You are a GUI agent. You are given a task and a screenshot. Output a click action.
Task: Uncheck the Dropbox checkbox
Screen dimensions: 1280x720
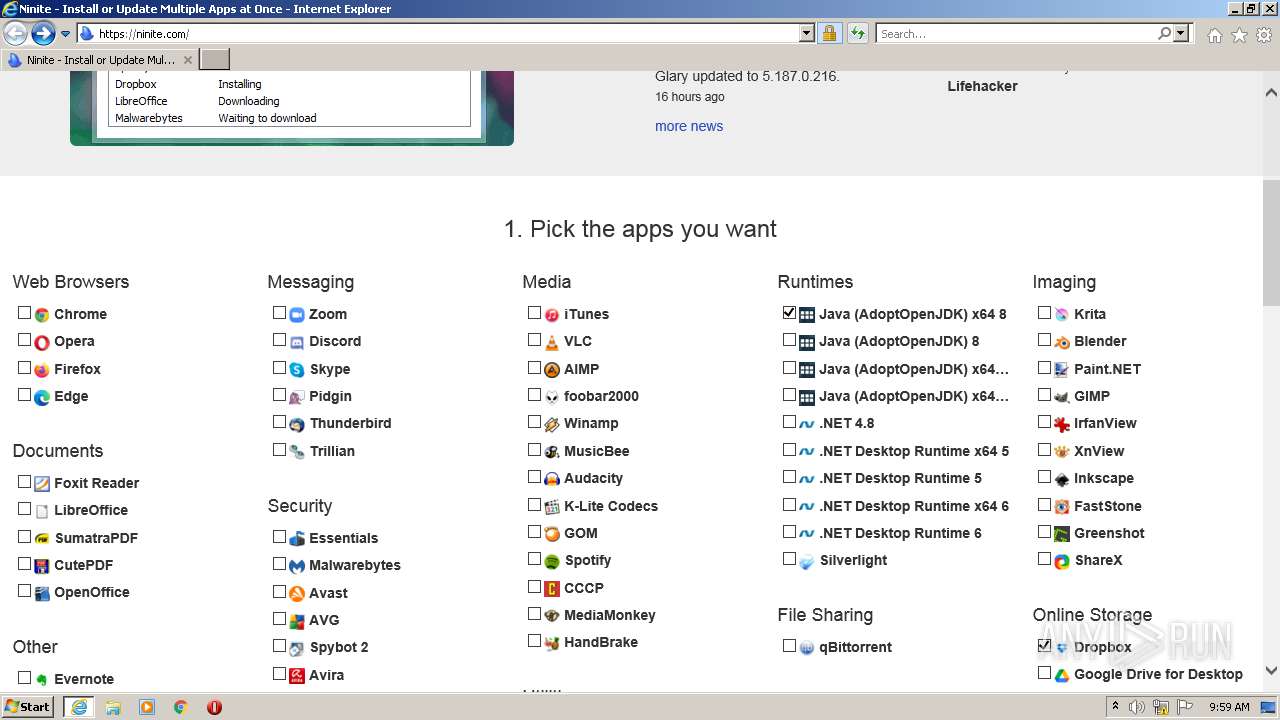pos(1044,646)
